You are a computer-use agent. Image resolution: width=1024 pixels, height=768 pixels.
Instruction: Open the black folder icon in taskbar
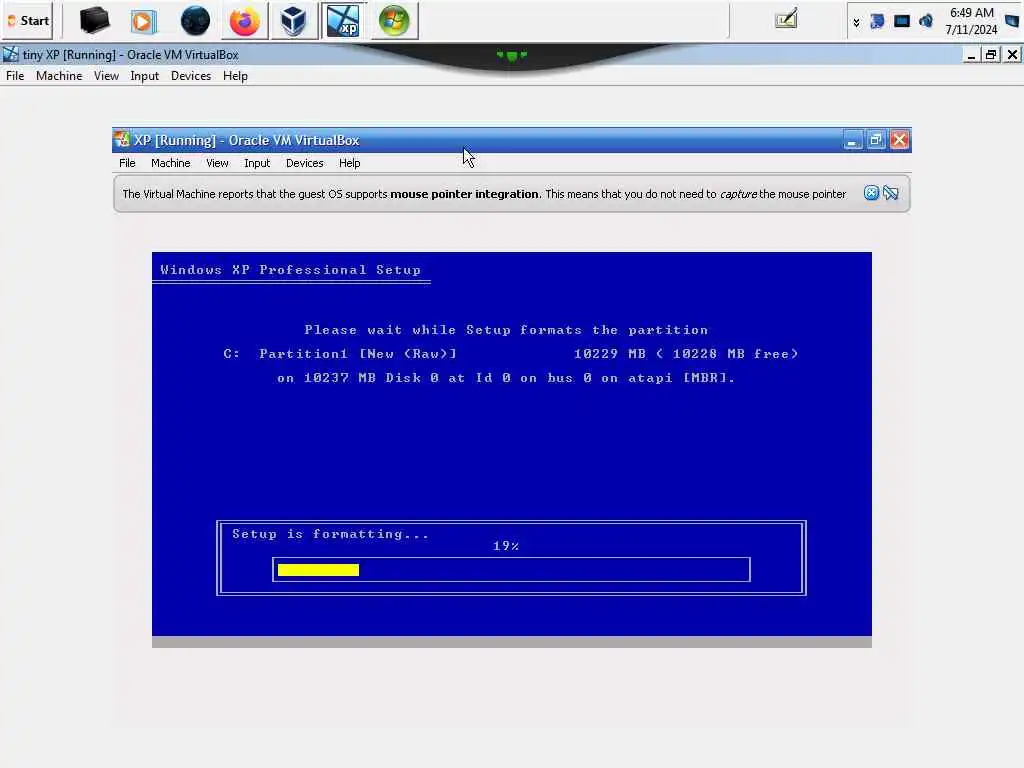point(95,21)
